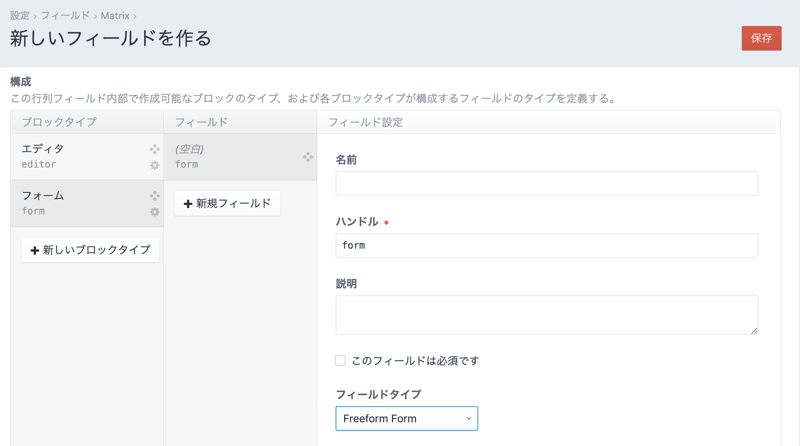Select the フォーム block type
The image size is (800, 446).
(x=80, y=203)
